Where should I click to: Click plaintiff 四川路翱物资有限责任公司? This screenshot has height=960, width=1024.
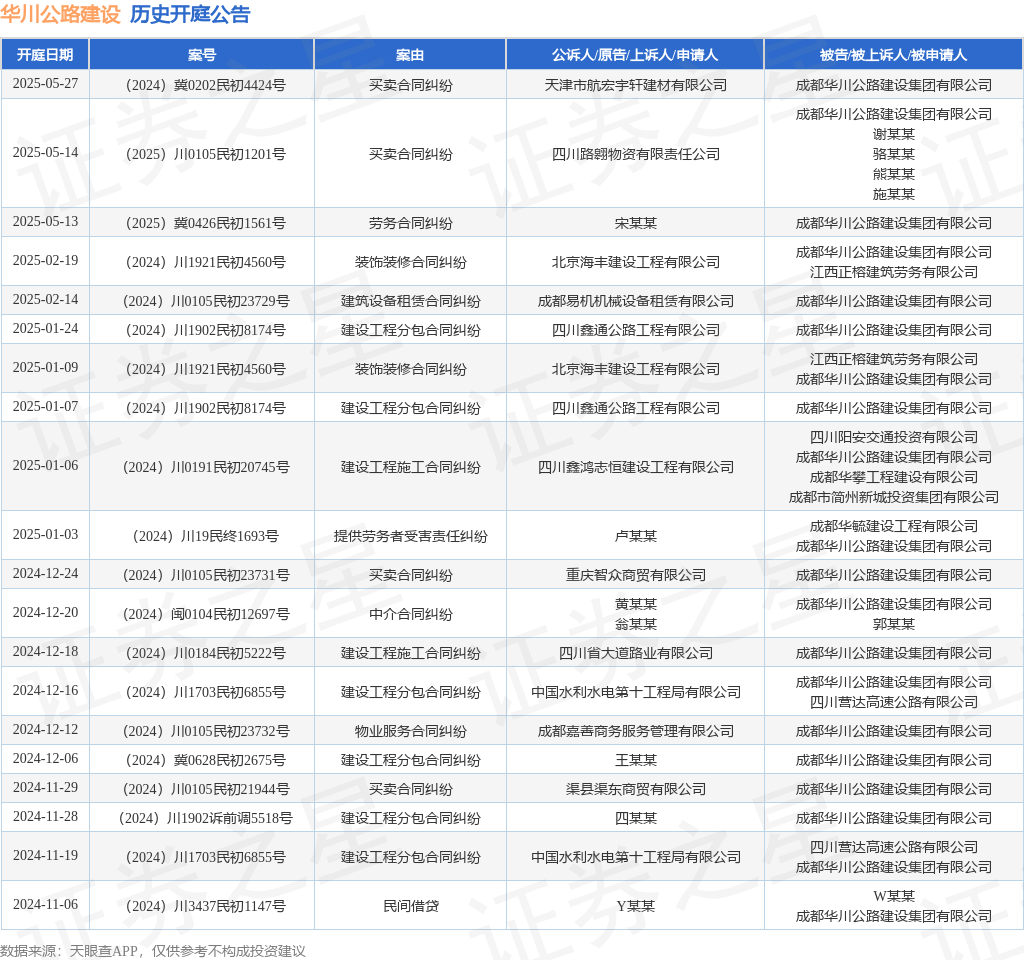click(x=635, y=154)
